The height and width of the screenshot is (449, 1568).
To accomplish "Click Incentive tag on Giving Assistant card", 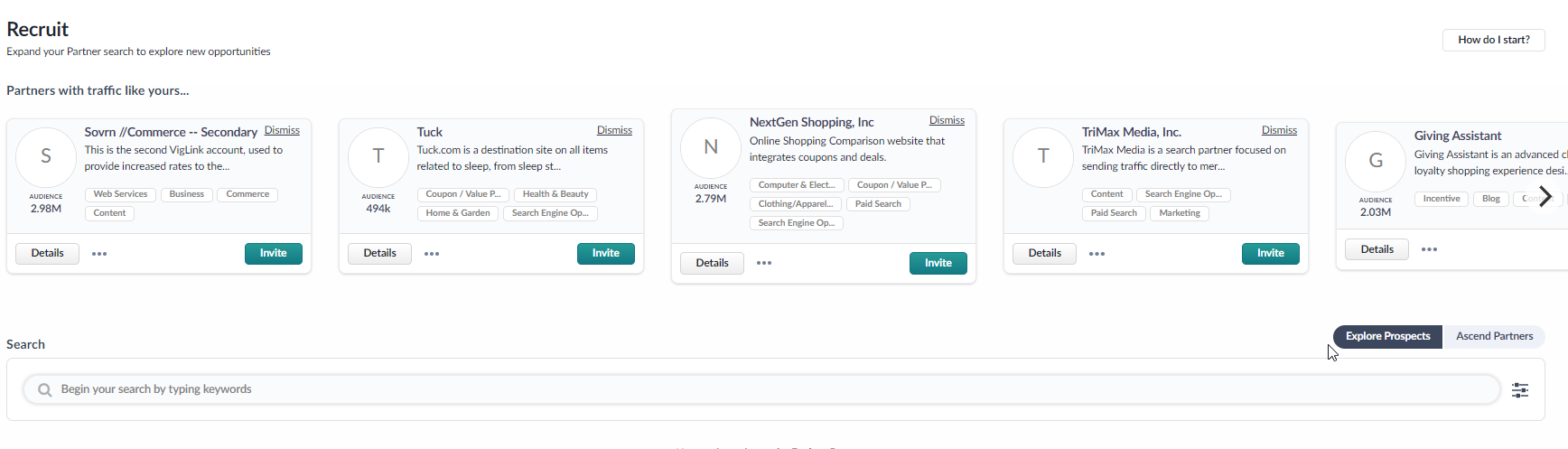I will (1442, 199).
